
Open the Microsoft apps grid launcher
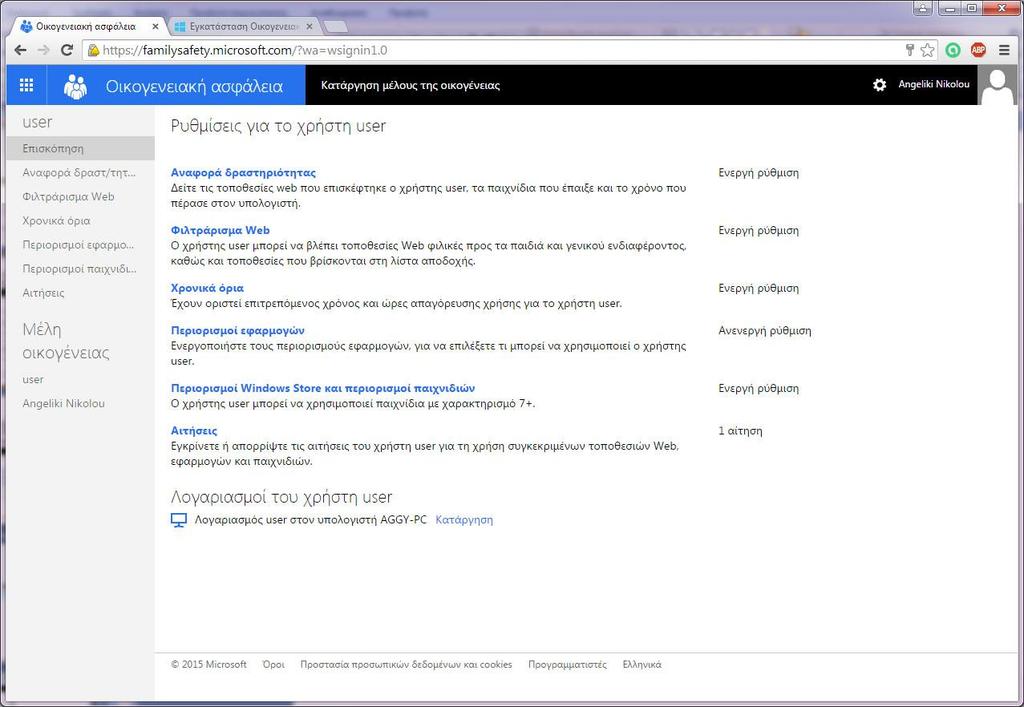click(26, 85)
